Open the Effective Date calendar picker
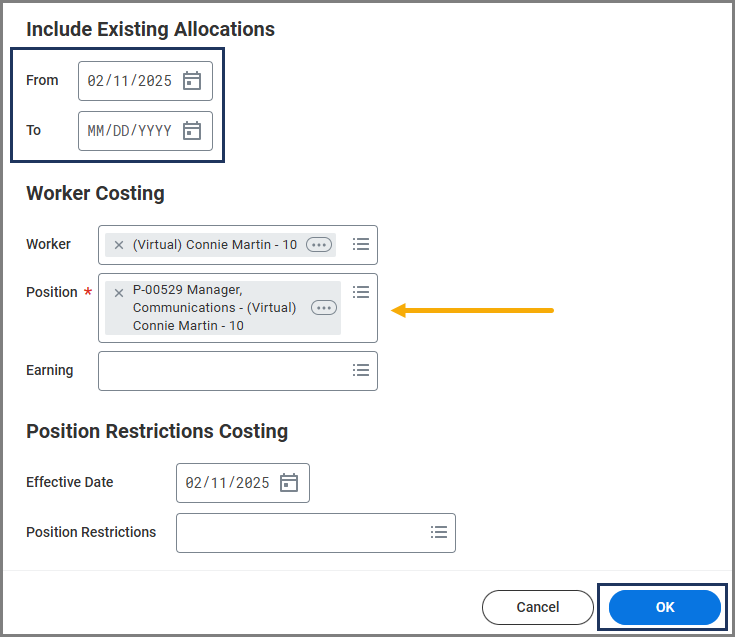 289,483
